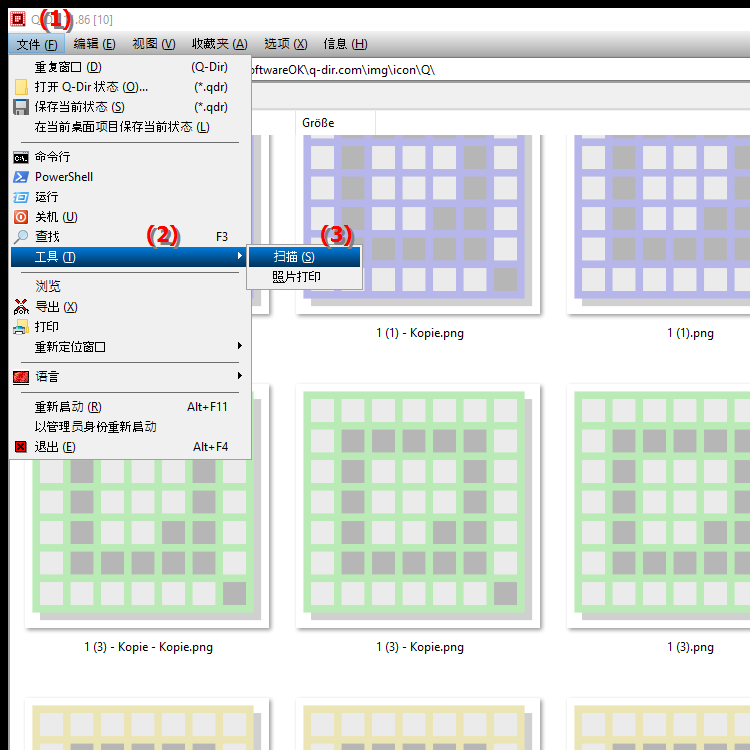Click file name label 1 (1) - Kopie.png

pos(420,333)
